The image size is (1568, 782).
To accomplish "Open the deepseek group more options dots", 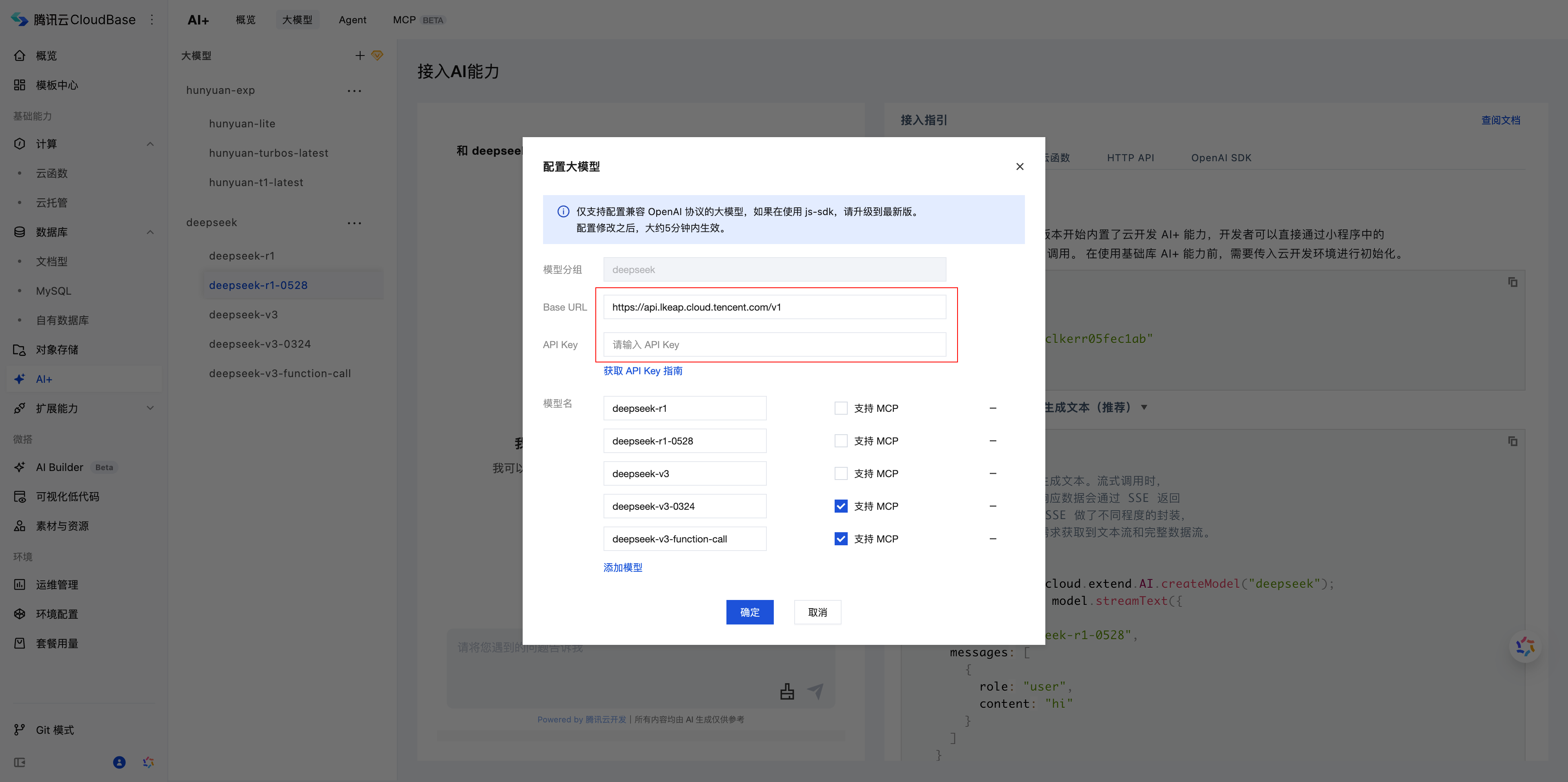I will click(354, 223).
